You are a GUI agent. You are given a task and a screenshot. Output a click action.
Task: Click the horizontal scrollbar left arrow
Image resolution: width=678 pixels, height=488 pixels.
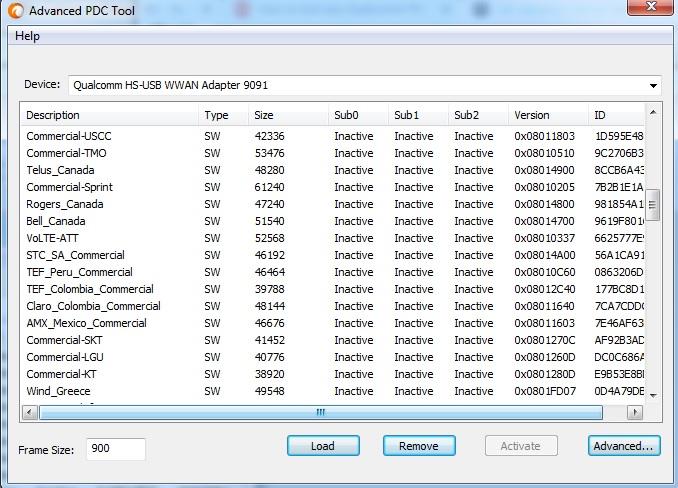pos(29,412)
